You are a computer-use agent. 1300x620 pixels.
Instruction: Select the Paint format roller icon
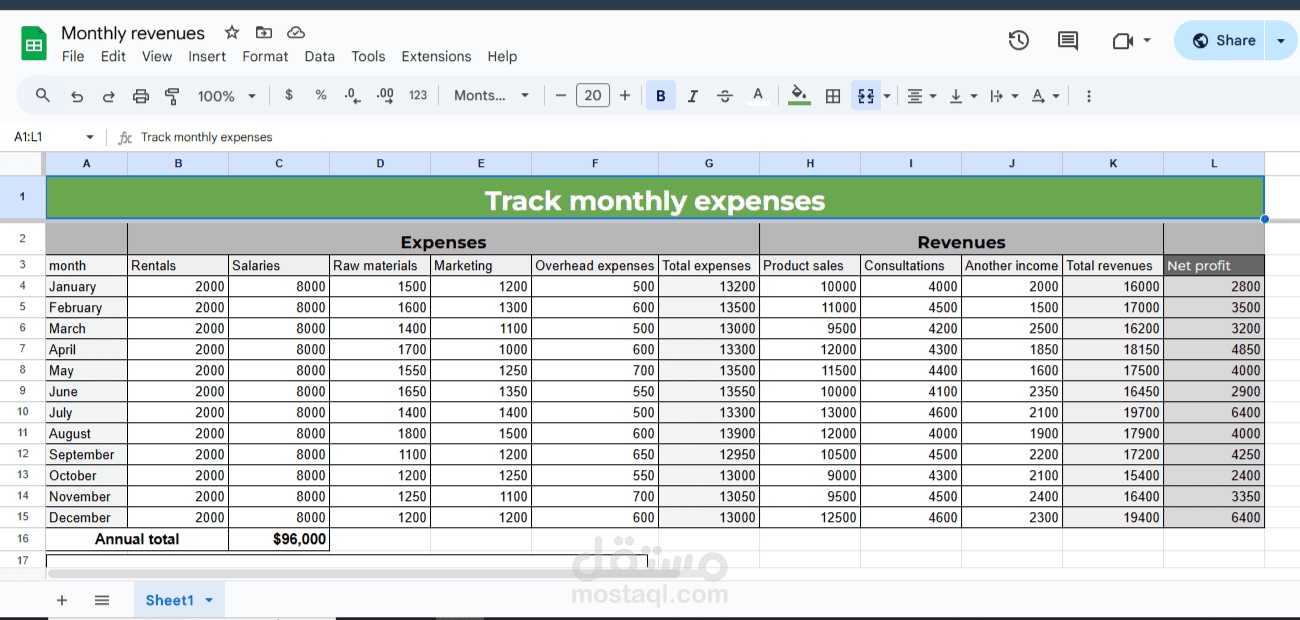pyautogui.click(x=172, y=96)
